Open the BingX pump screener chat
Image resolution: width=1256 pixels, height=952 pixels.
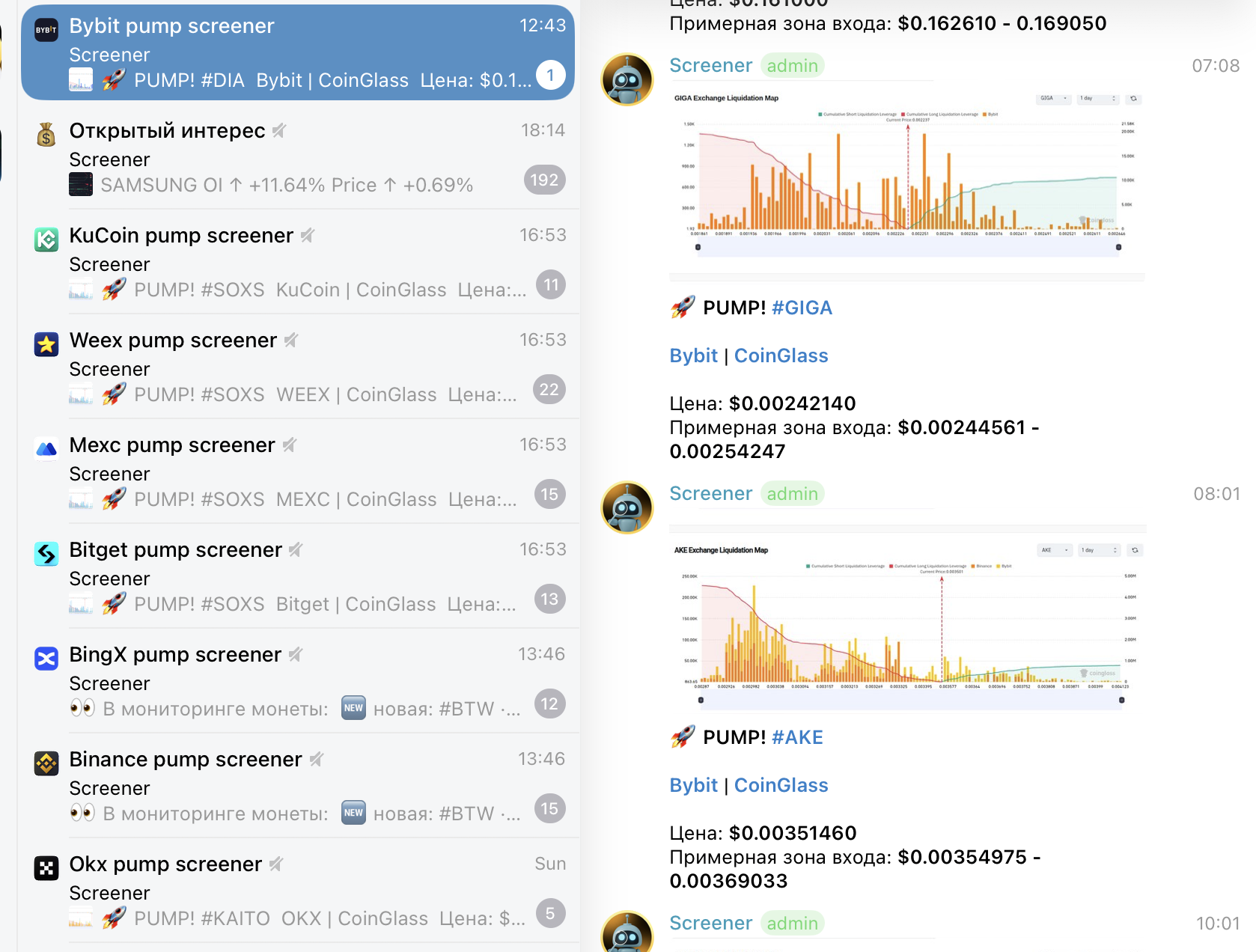coord(298,681)
